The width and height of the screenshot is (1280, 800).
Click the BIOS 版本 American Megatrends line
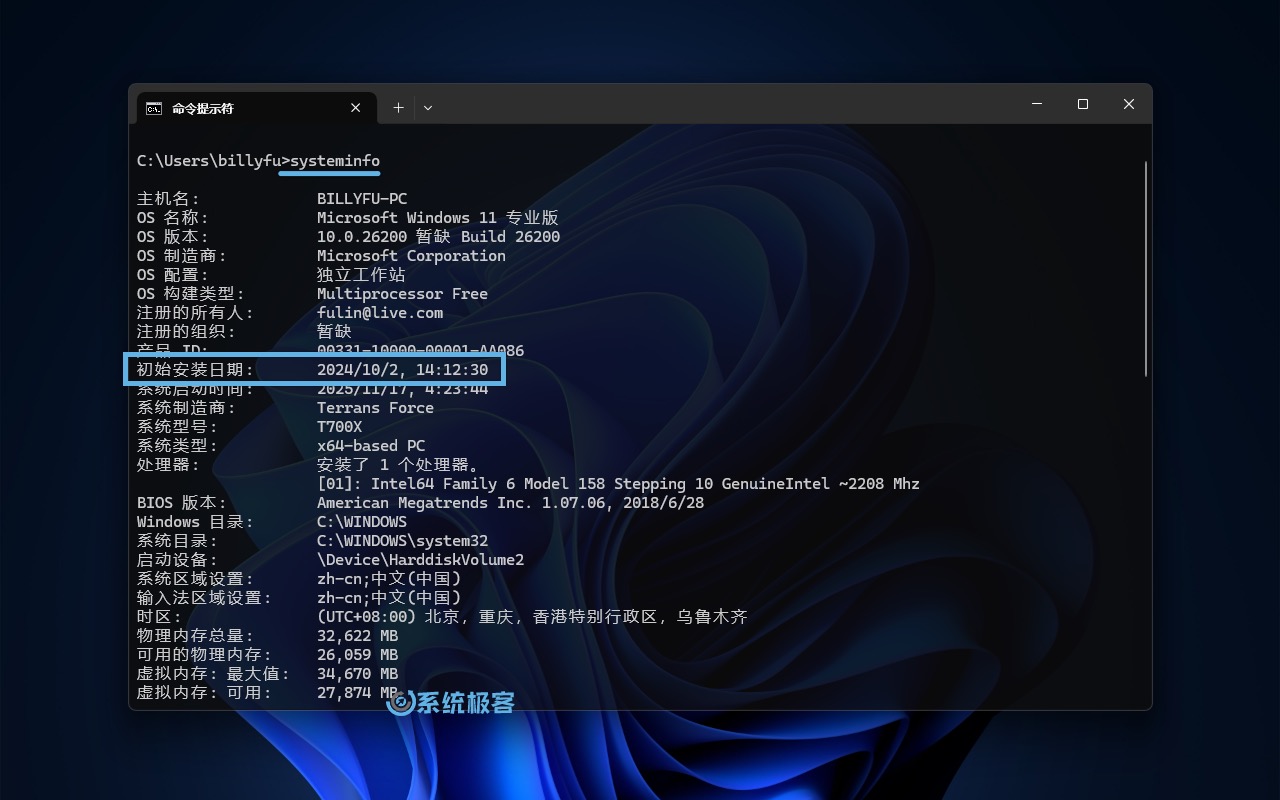pyautogui.click(x=510, y=502)
